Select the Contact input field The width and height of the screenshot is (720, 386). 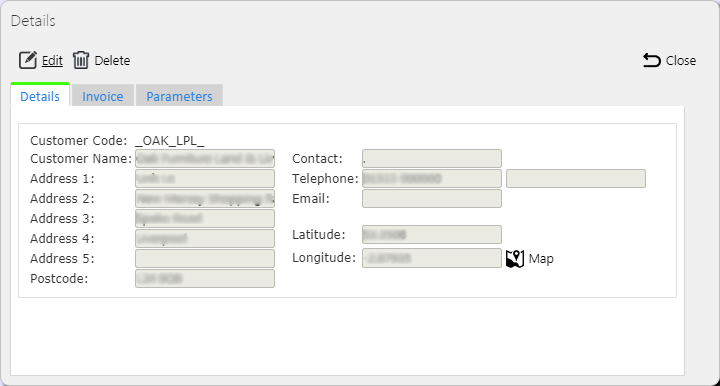click(432, 158)
